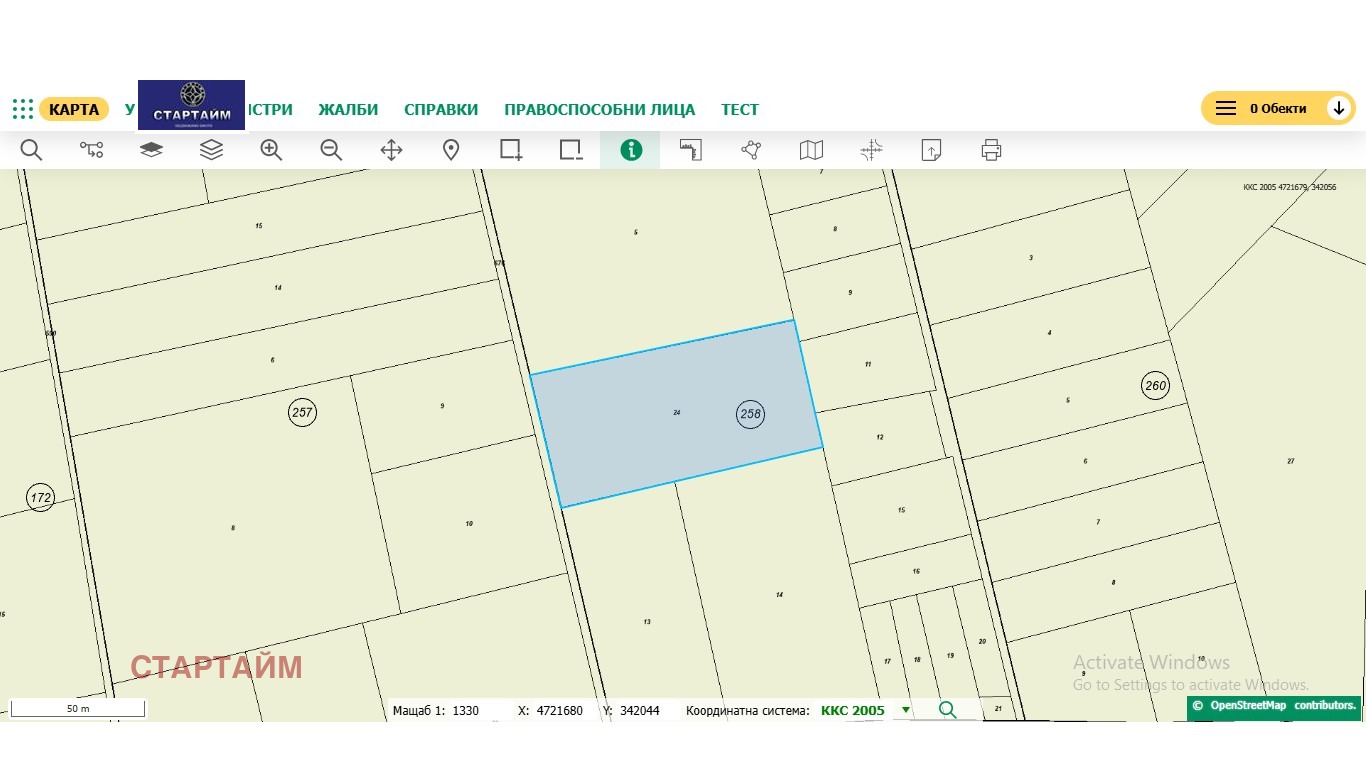Click the ПРАВОСПОСОБНИ ЛИЦА link

599,110
